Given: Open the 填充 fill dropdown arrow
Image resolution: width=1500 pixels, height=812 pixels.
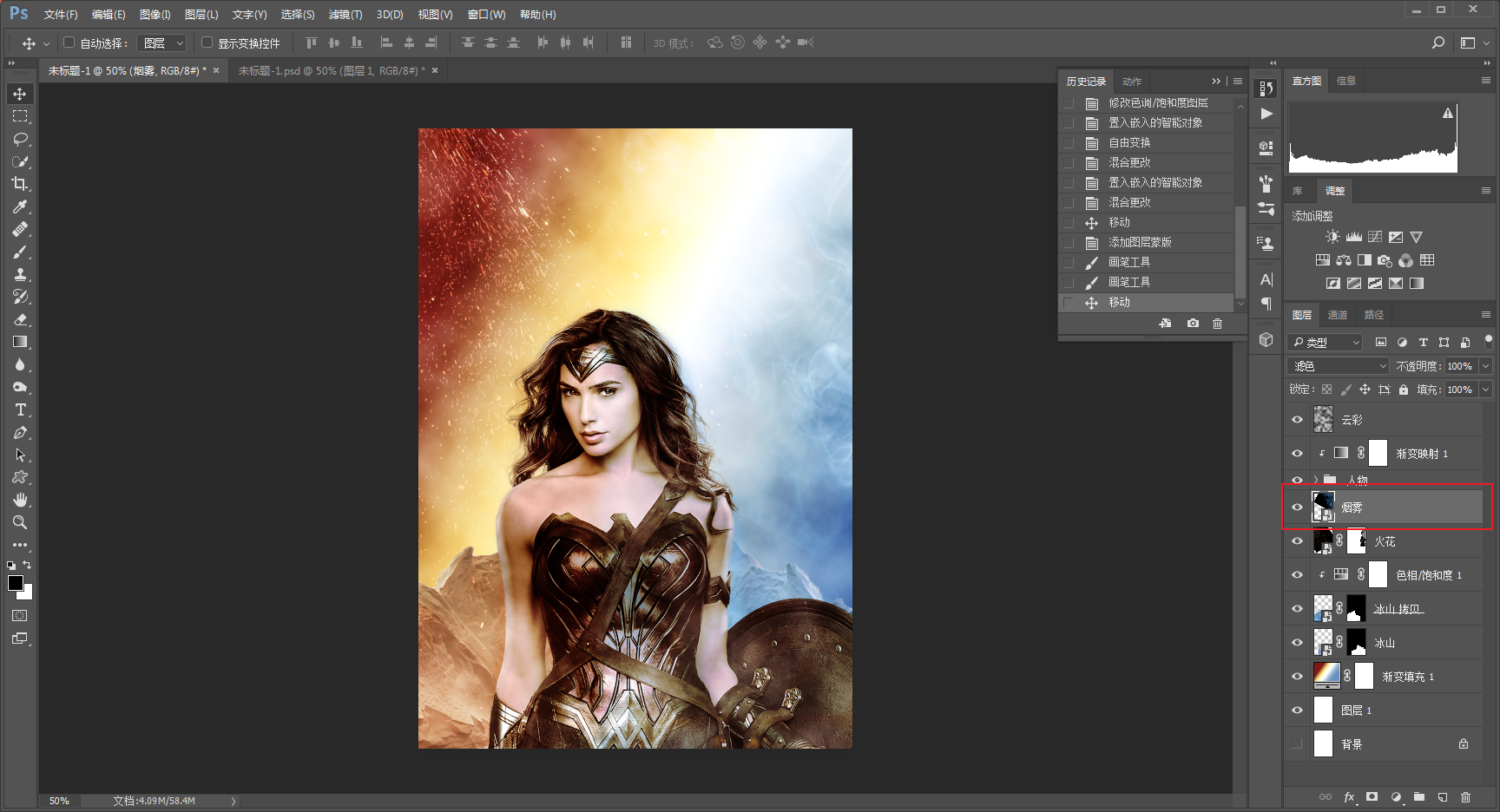Looking at the screenshot, I should coord(1486,390).
